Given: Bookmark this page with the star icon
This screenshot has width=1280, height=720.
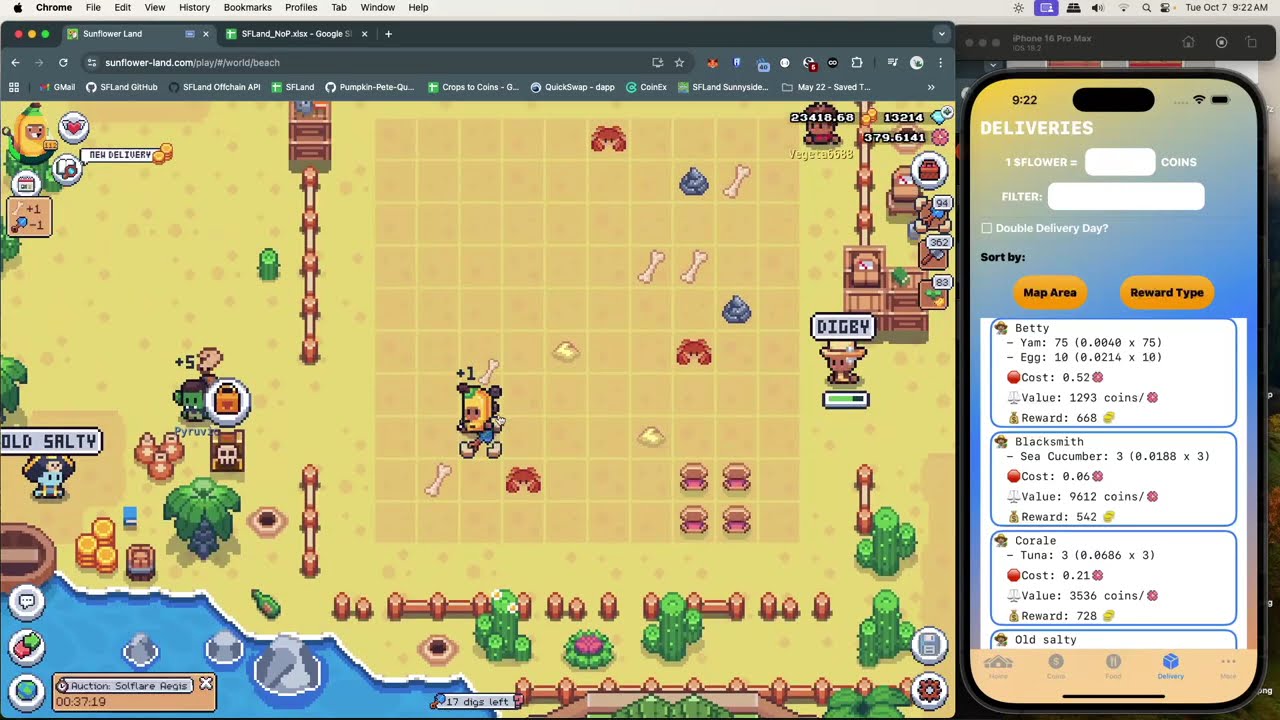Looking at the screenshot, I should (679, 62).
